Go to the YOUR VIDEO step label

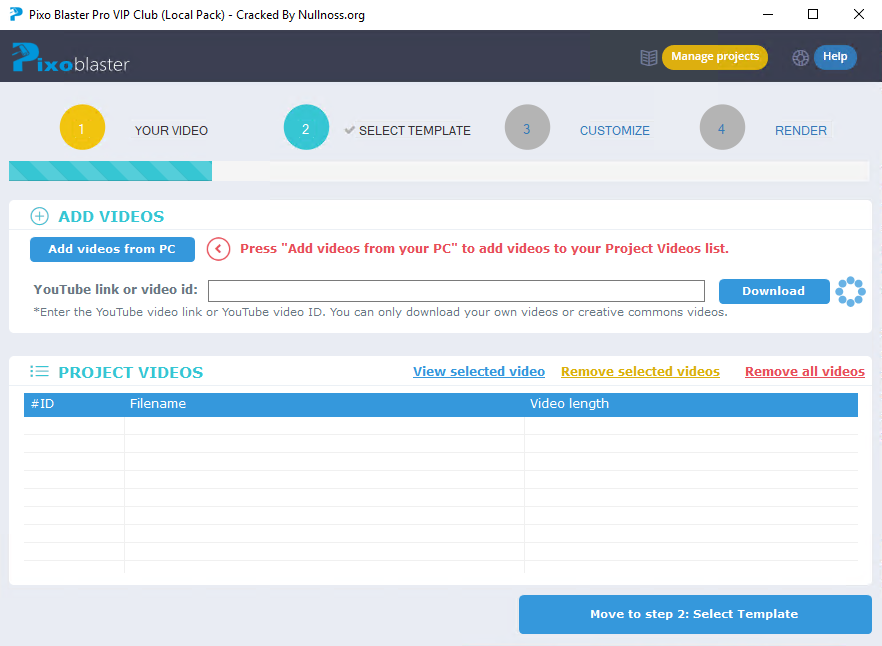[171, 131]
